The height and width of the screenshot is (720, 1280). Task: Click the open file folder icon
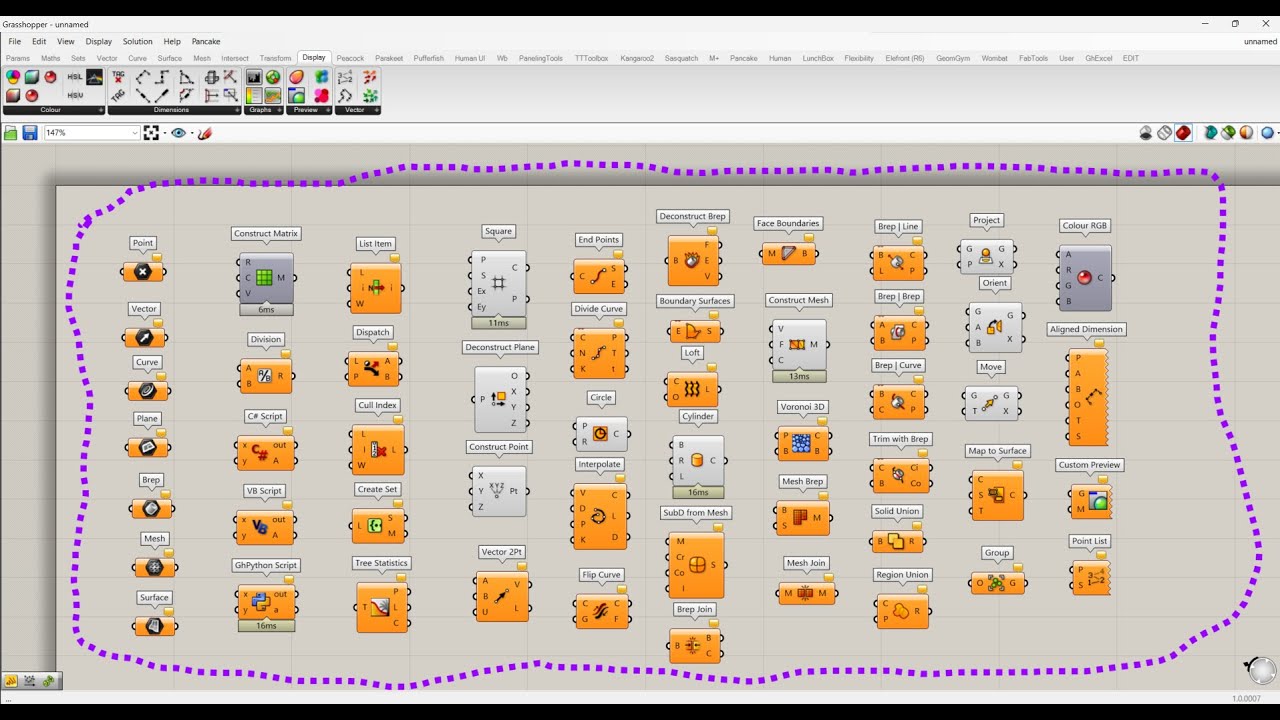(x=11, y=133)
